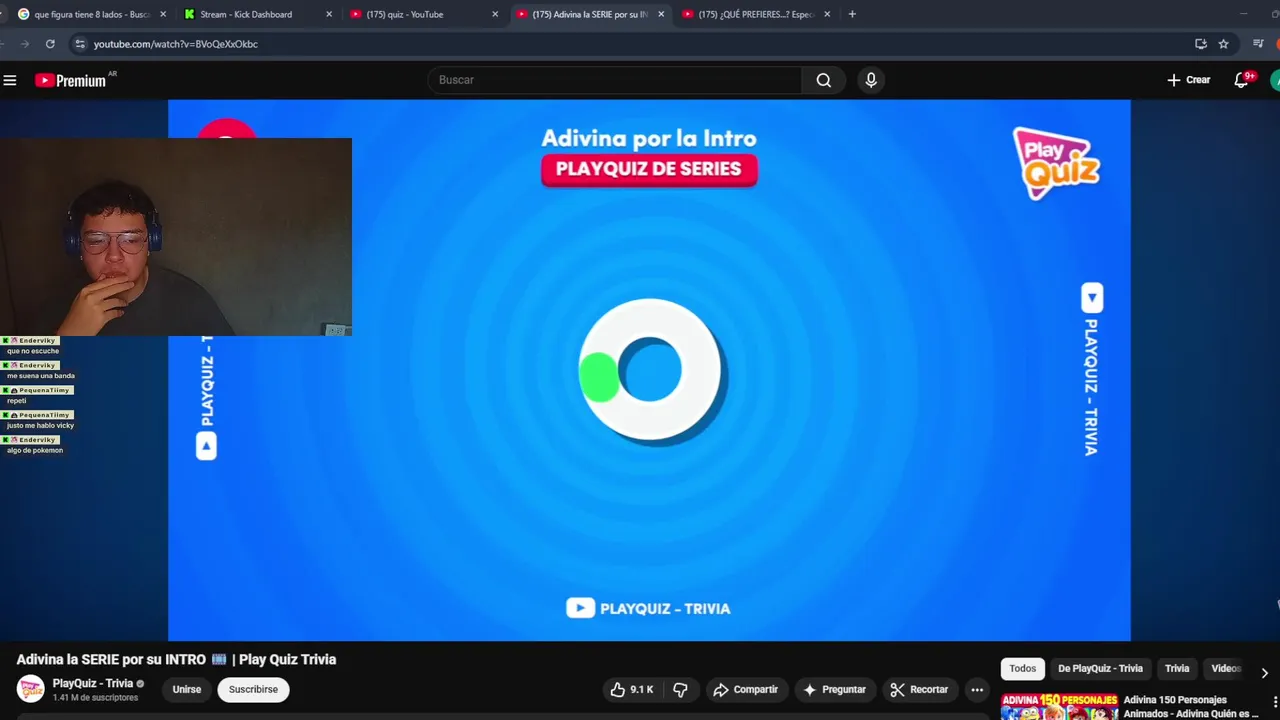Close the active 'Adivina la SERIE' tab

pyautogui.click(x=661, y=14)
